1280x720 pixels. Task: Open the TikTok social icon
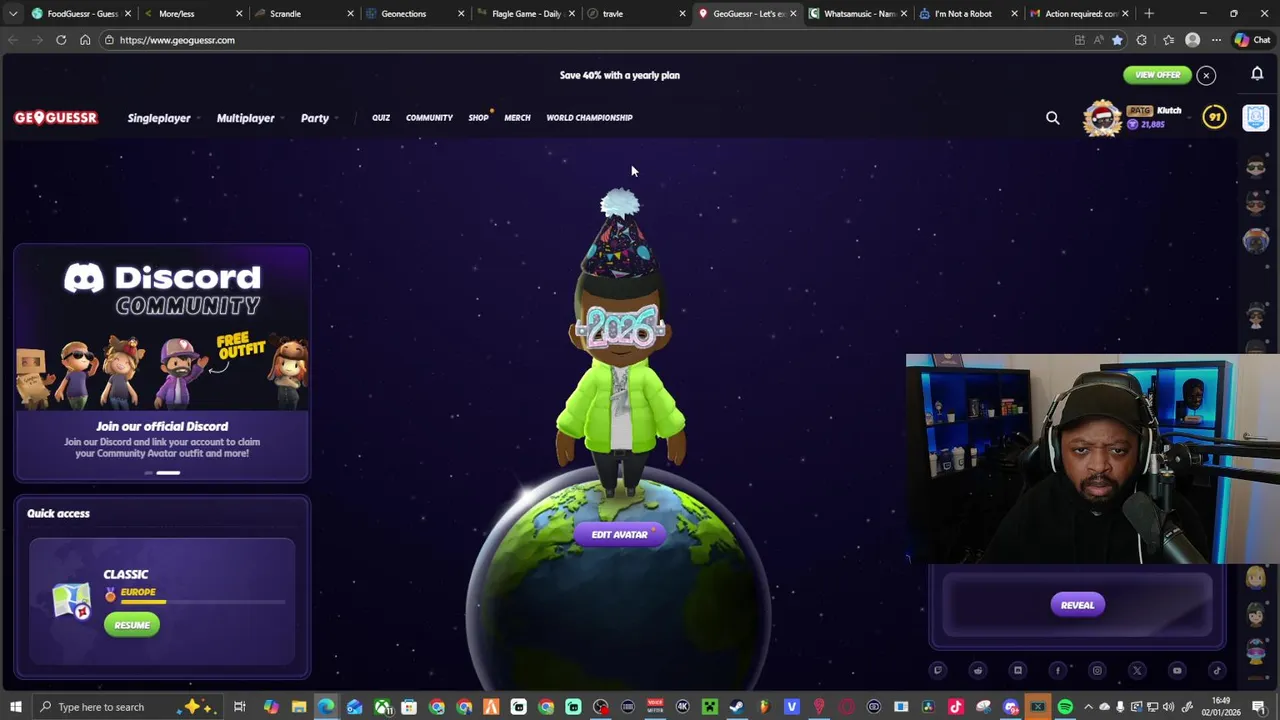pyautogui.click(x=1217, y=671)
